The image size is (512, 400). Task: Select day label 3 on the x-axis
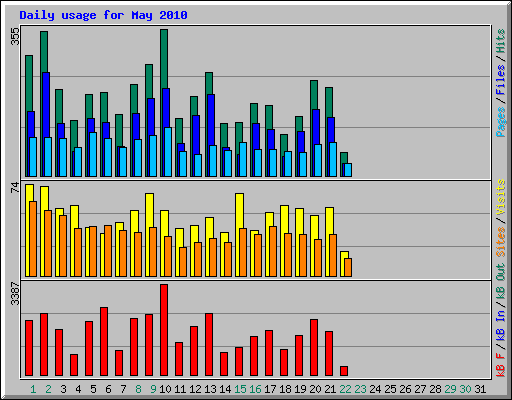tap(63, 389)
